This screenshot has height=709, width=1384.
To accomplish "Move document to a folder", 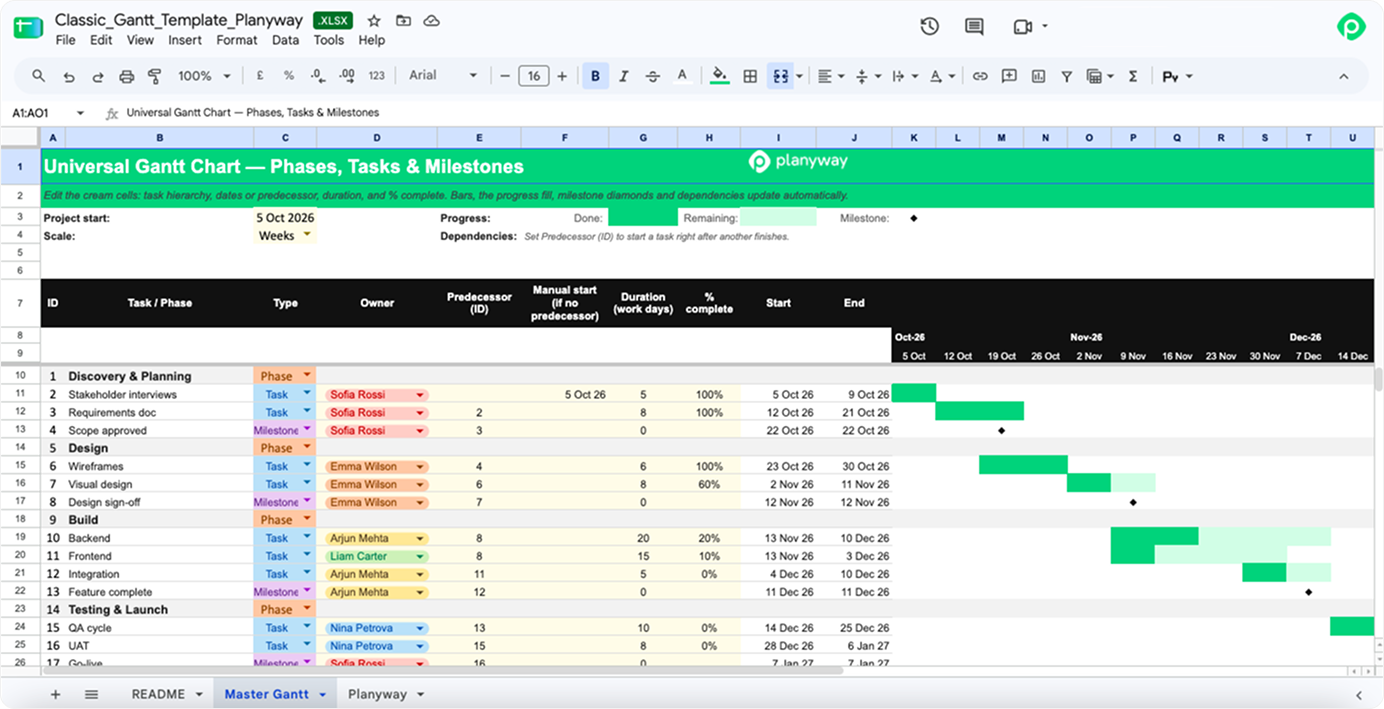I will pyautogui.click(x=403, y=21).
